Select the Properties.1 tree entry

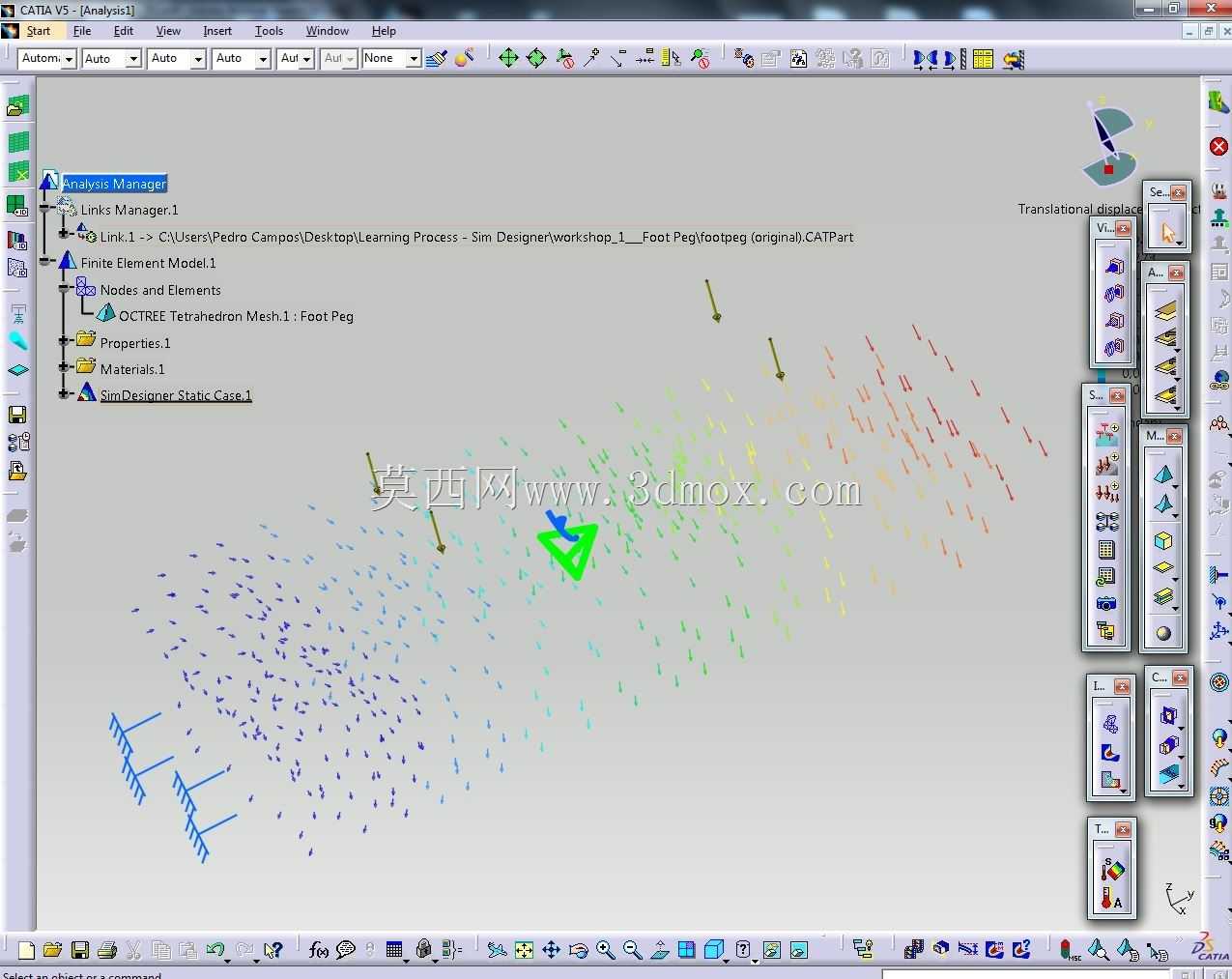(135, 343)
